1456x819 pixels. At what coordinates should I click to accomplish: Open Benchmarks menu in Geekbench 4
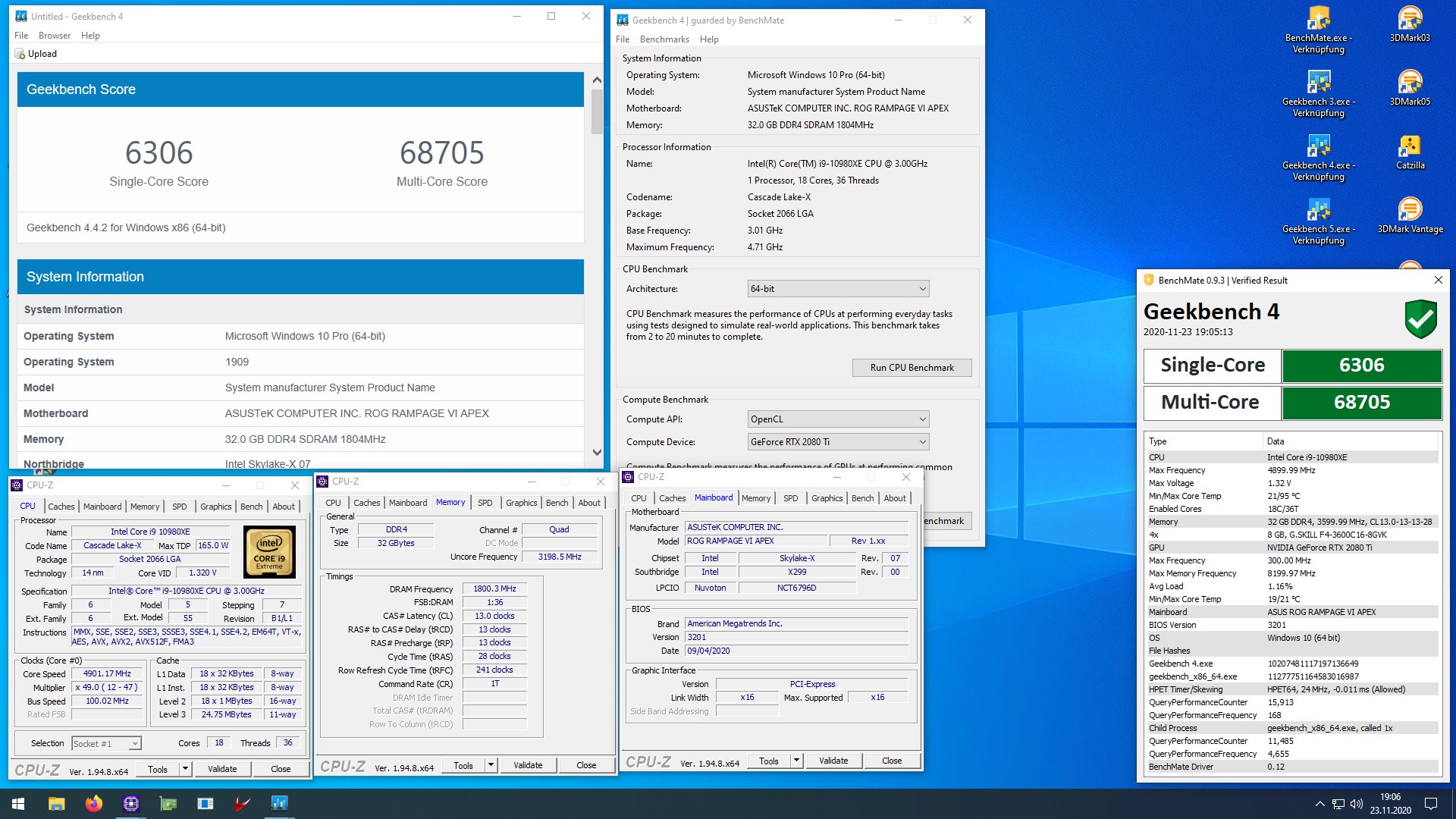coord(664,39)
